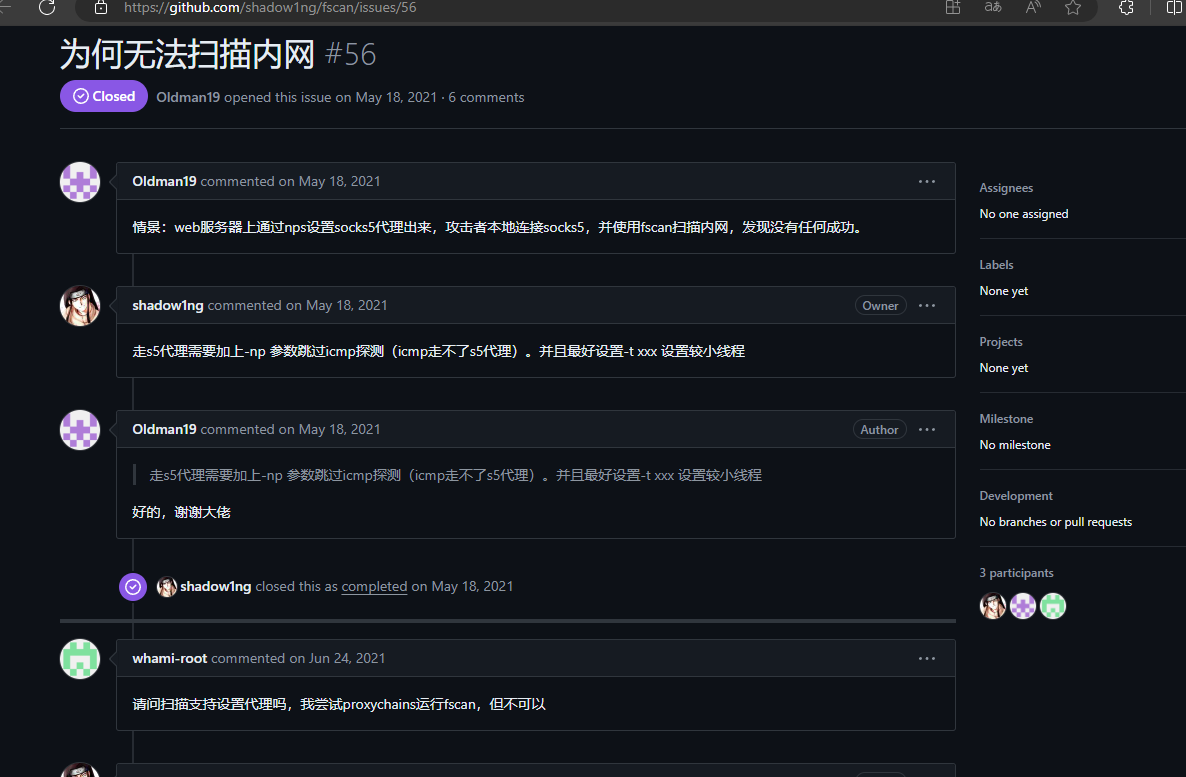Open whami-root author profile link
The image size is (1186, 777).
(x=169, y=658)
